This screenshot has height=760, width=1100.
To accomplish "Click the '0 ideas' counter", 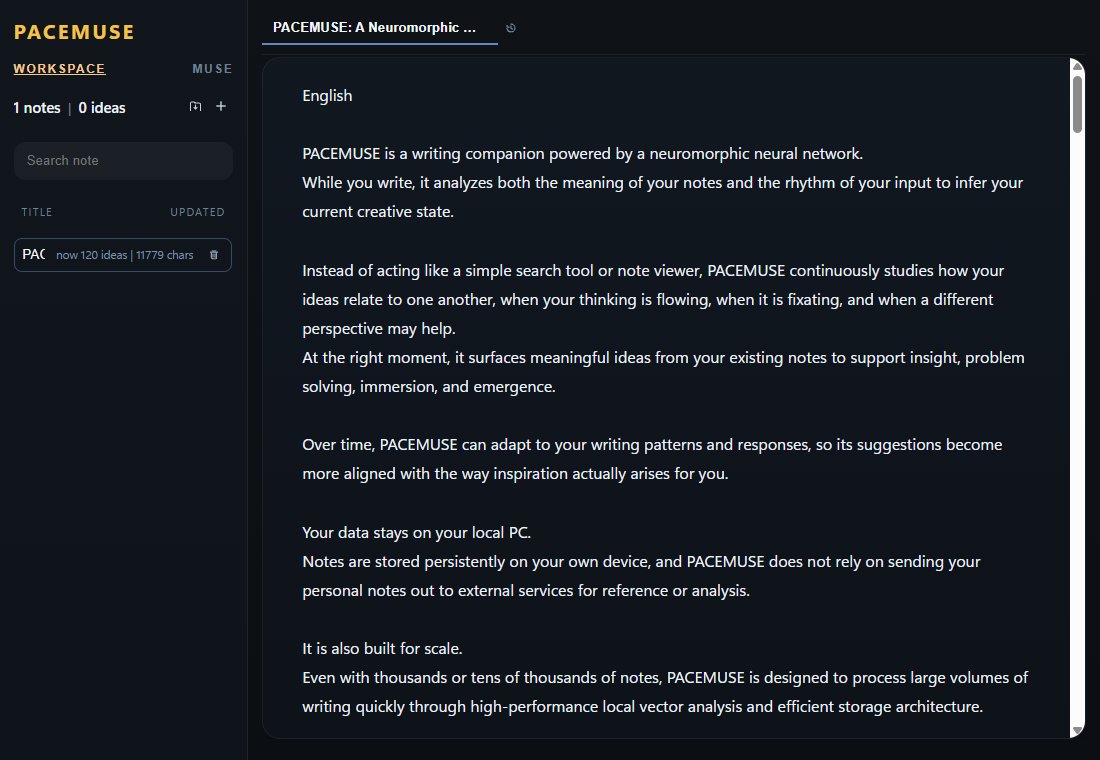I will 102,108.
